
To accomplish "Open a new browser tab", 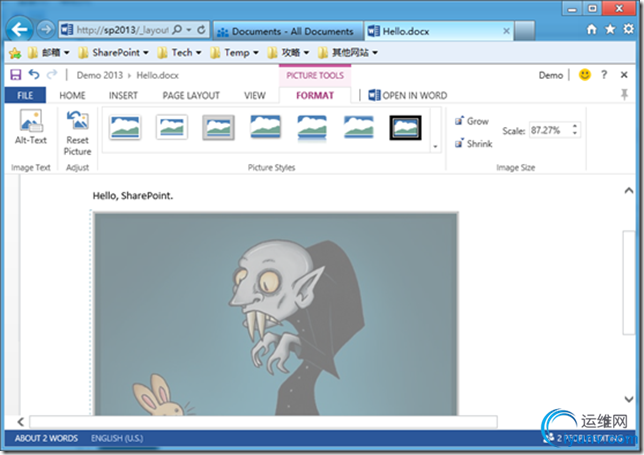I will pos(524,31).
